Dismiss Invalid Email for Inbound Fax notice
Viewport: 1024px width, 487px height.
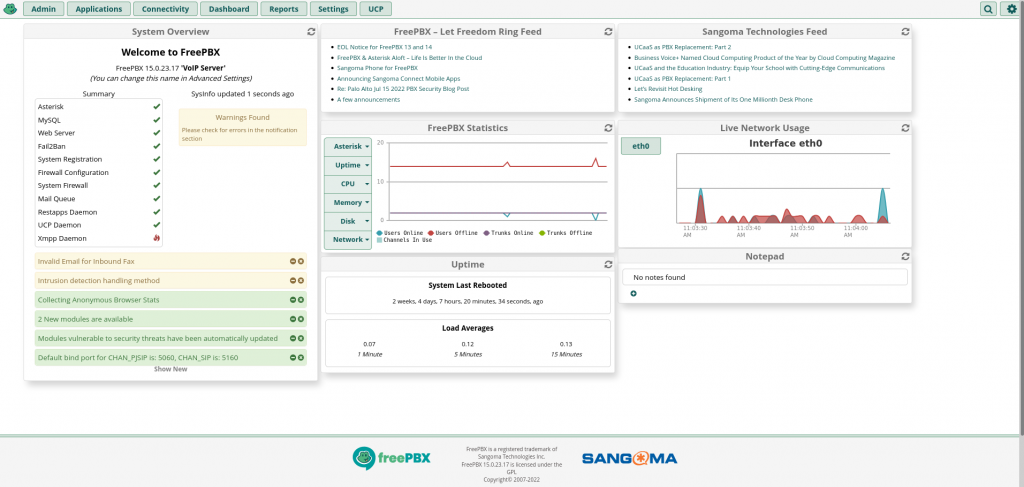coord(301,261)
